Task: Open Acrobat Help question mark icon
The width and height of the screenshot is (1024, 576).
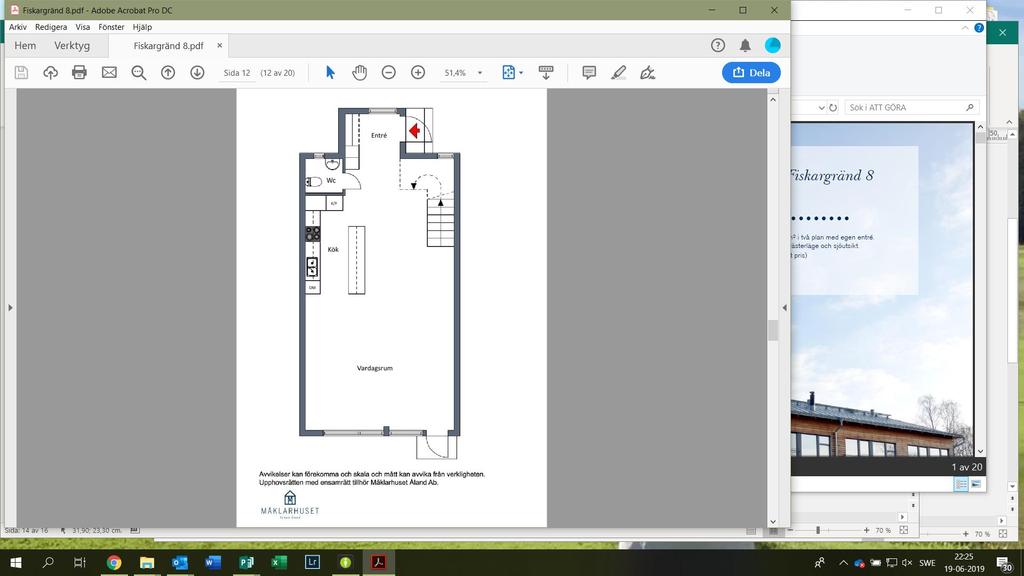Action: (x=718, y=45)
